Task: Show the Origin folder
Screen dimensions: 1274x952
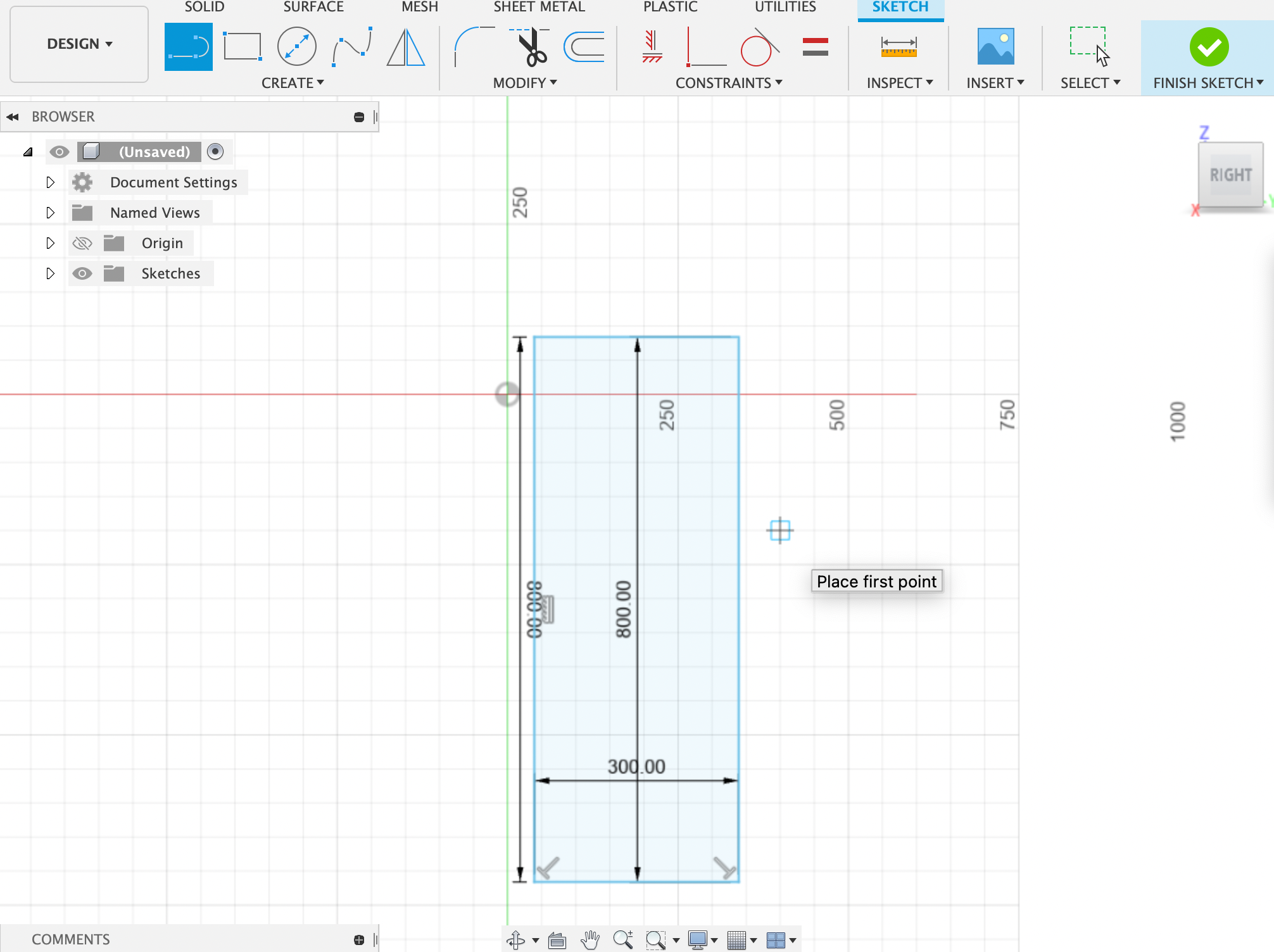Action: [x=82, y=242]
